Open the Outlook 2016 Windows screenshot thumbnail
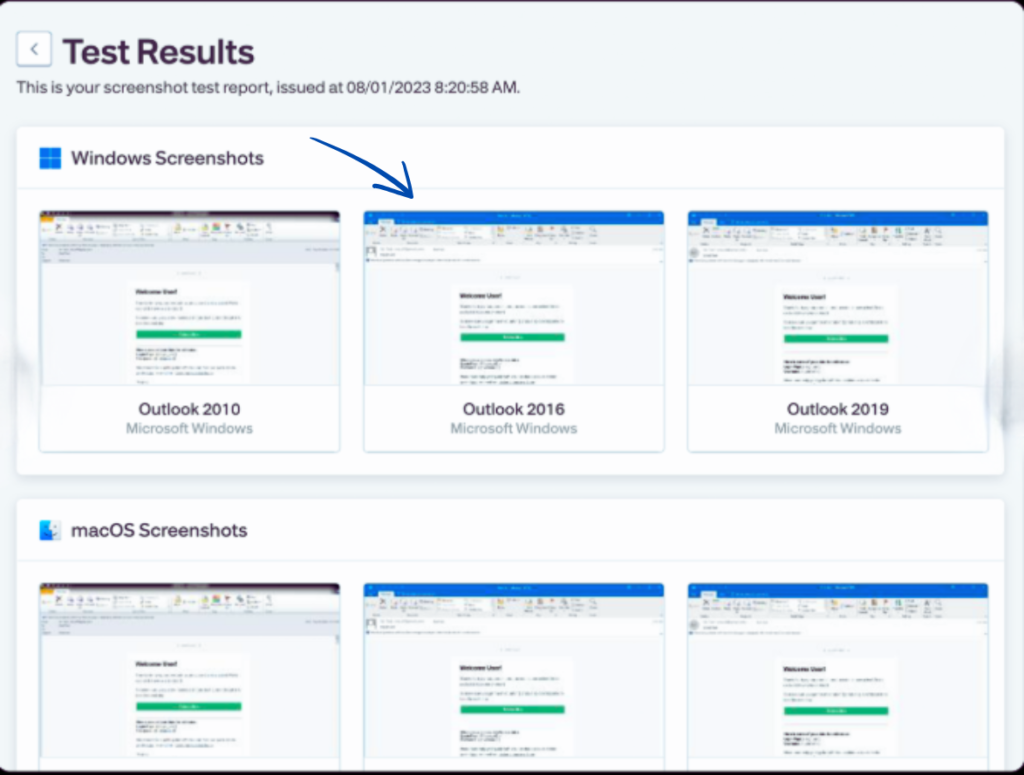 514,298
